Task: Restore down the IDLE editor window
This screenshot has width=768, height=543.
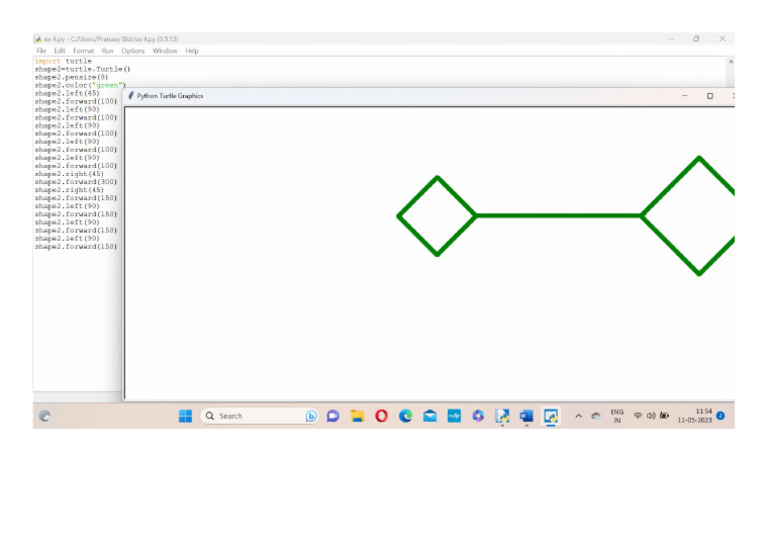Action: (x=696, y=39)
